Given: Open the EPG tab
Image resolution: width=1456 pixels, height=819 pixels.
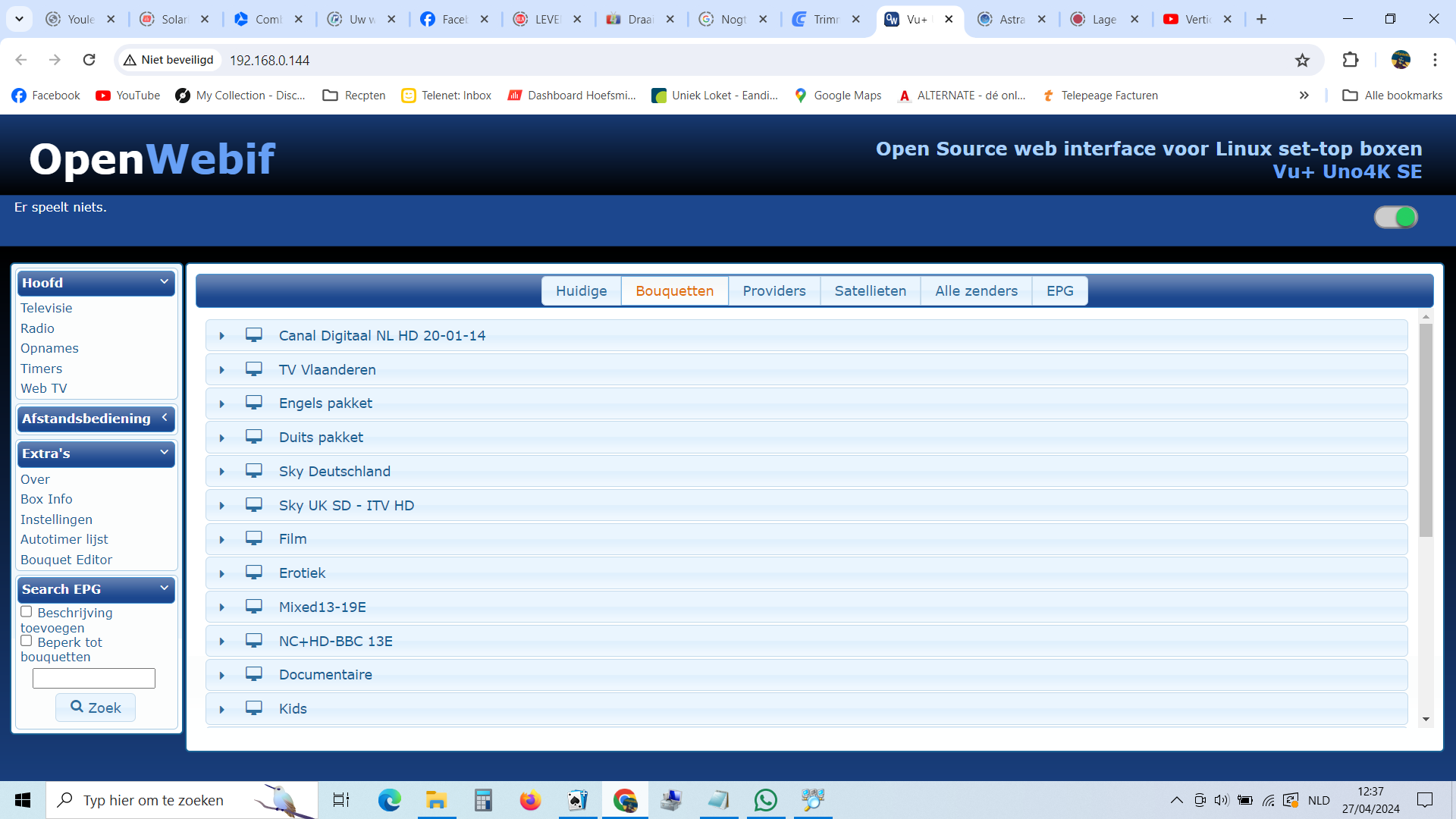Looking at the screenshot, I should [x=1060, y=291].
